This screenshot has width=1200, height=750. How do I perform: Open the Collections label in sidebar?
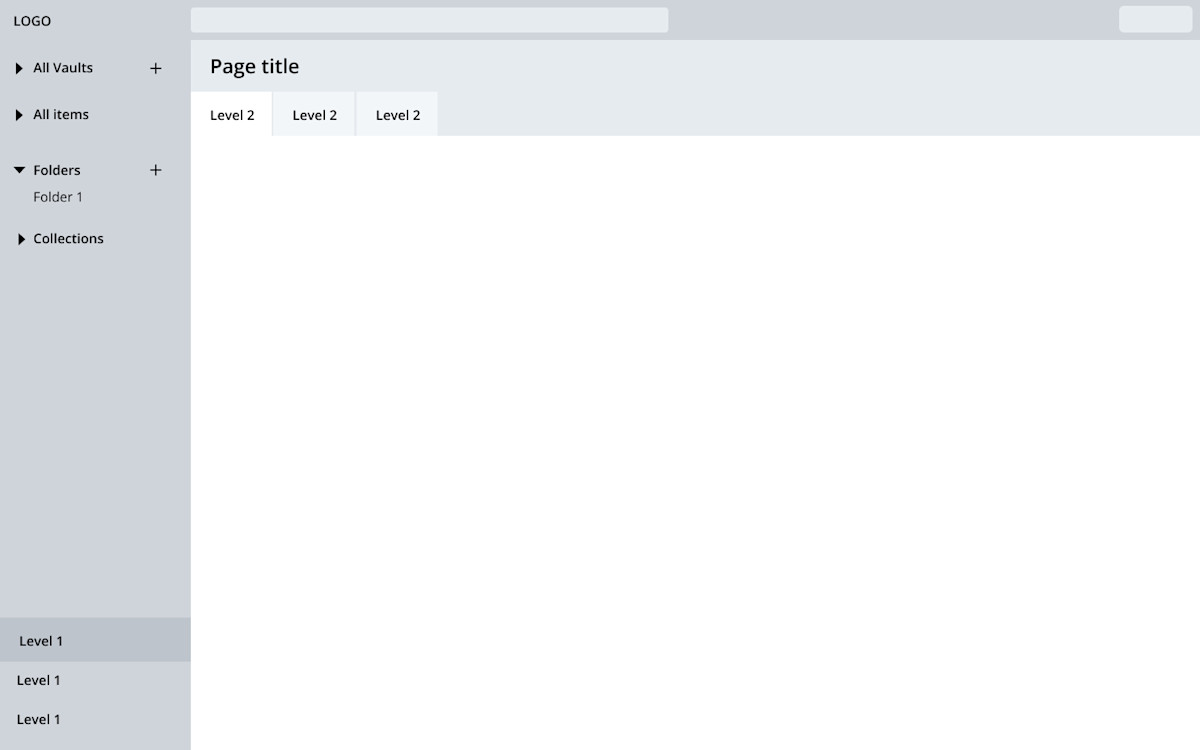[68, 239]
